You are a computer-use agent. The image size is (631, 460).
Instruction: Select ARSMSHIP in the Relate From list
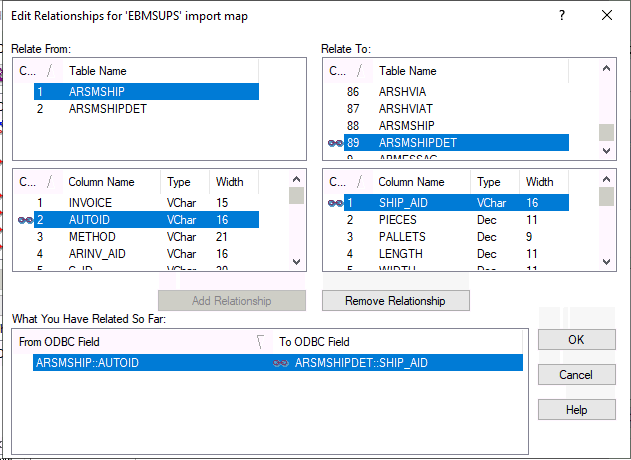click(x=96, y=91)
